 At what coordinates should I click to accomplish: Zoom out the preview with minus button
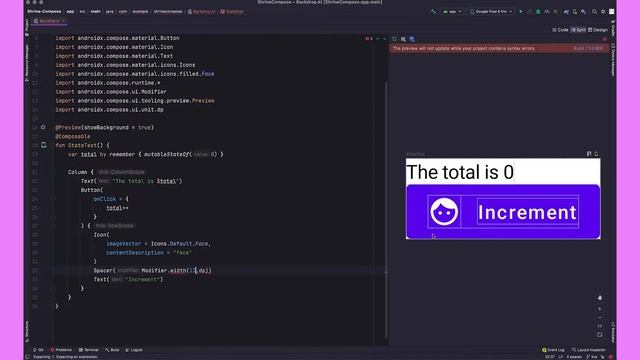point(600,318)
